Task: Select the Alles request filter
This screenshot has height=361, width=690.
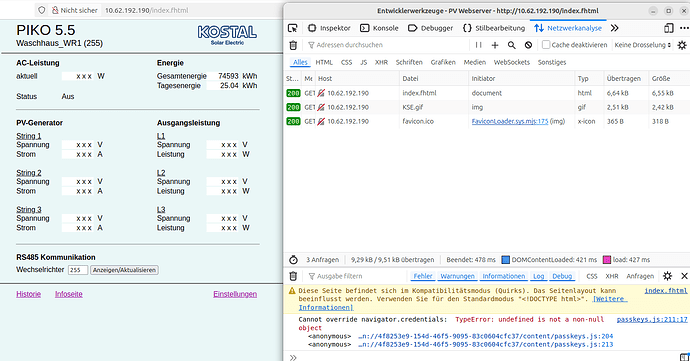Action: [300, 63]
